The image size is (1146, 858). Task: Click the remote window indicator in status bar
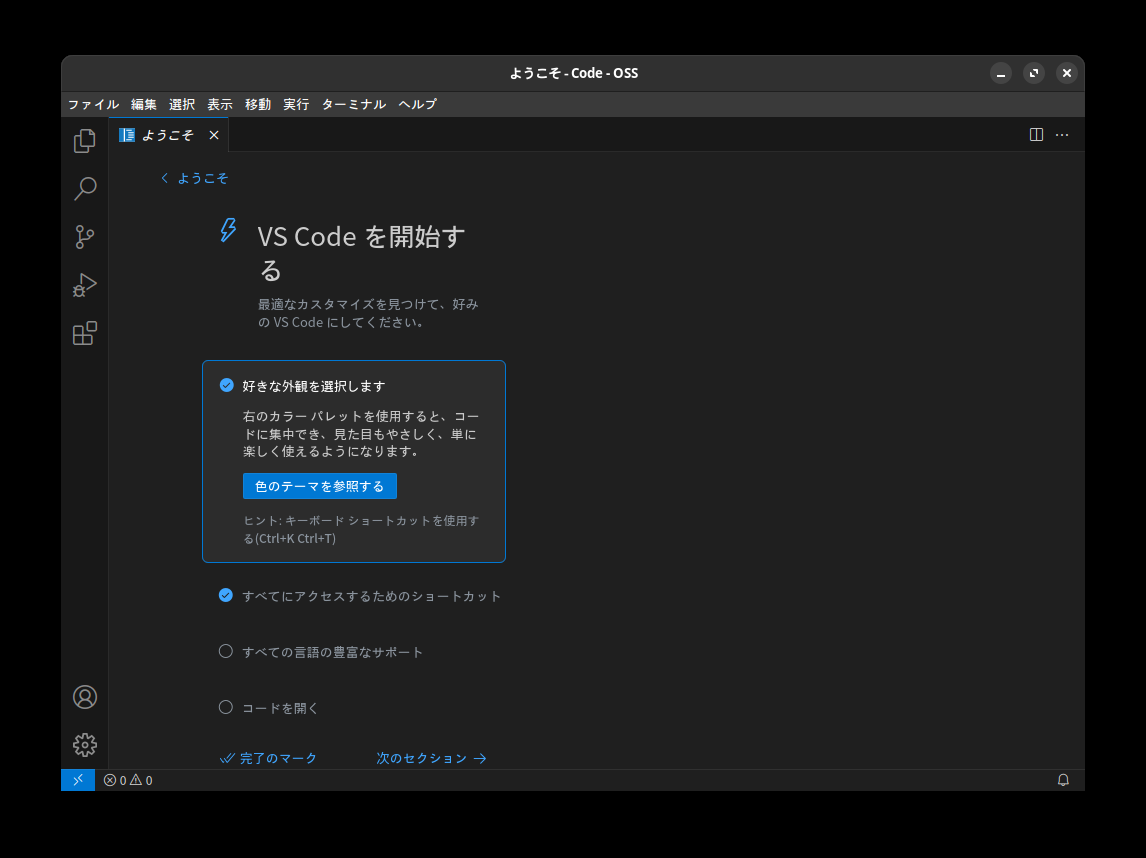tap(78, 780)
